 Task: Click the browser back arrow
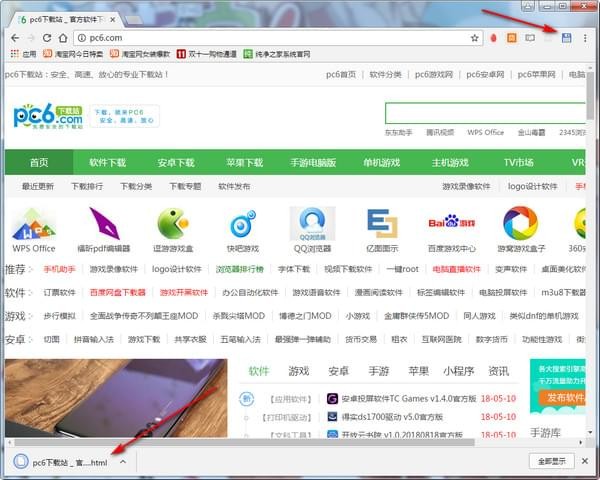[x=15, y=38]
